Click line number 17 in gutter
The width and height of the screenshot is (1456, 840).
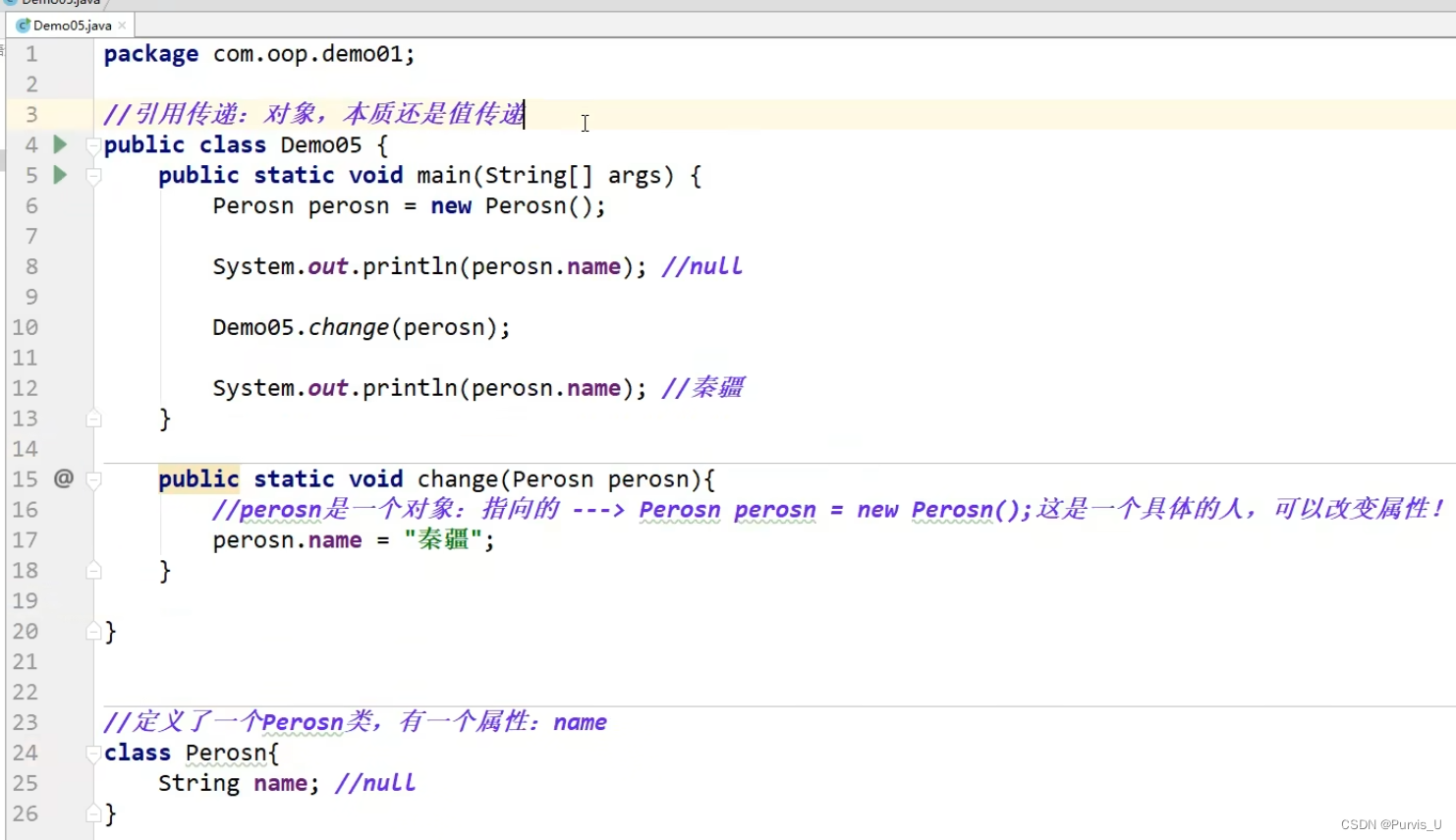(x=26, y=539)
